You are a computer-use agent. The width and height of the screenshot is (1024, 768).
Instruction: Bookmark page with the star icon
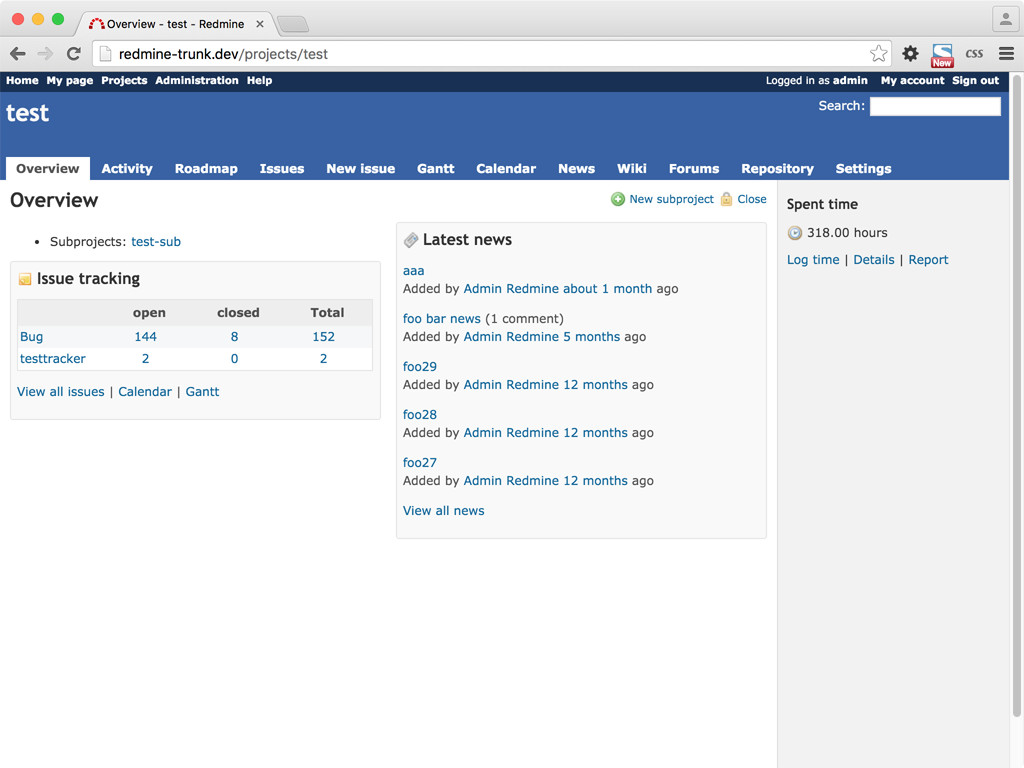point(878,54)
